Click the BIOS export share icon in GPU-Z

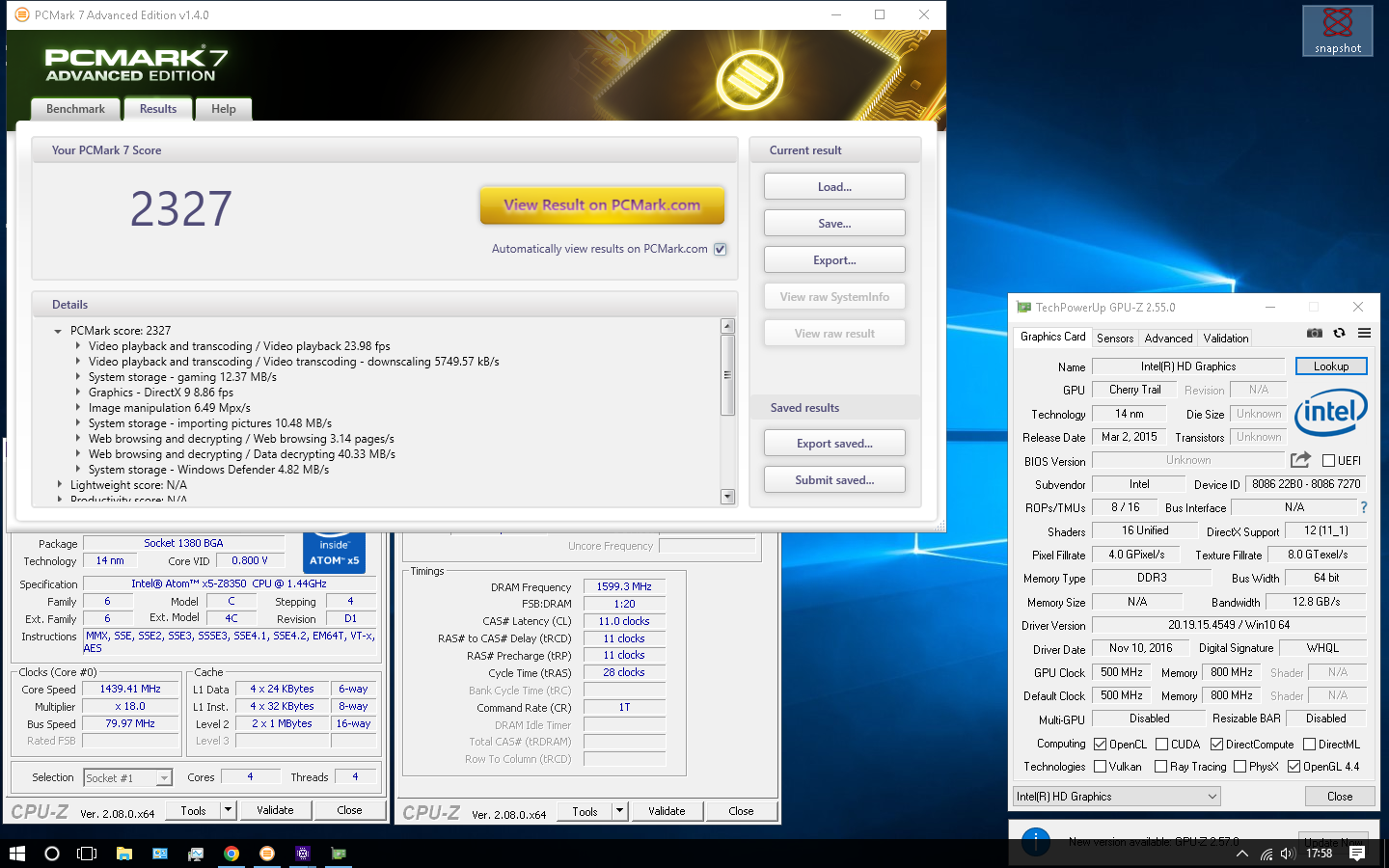click(x=1300, y=460)
